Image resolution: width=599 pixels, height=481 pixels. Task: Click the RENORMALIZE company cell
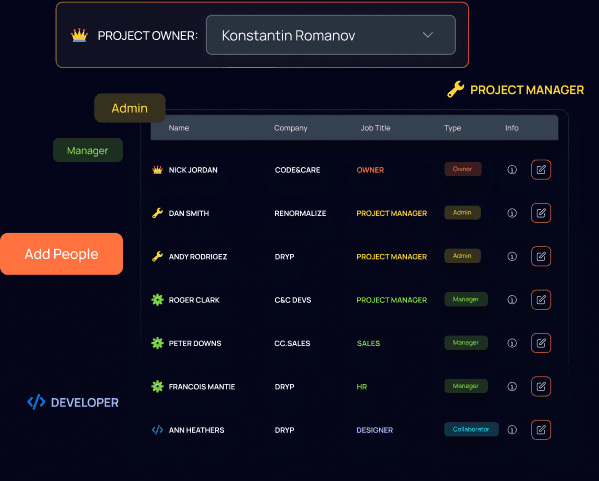300,213
